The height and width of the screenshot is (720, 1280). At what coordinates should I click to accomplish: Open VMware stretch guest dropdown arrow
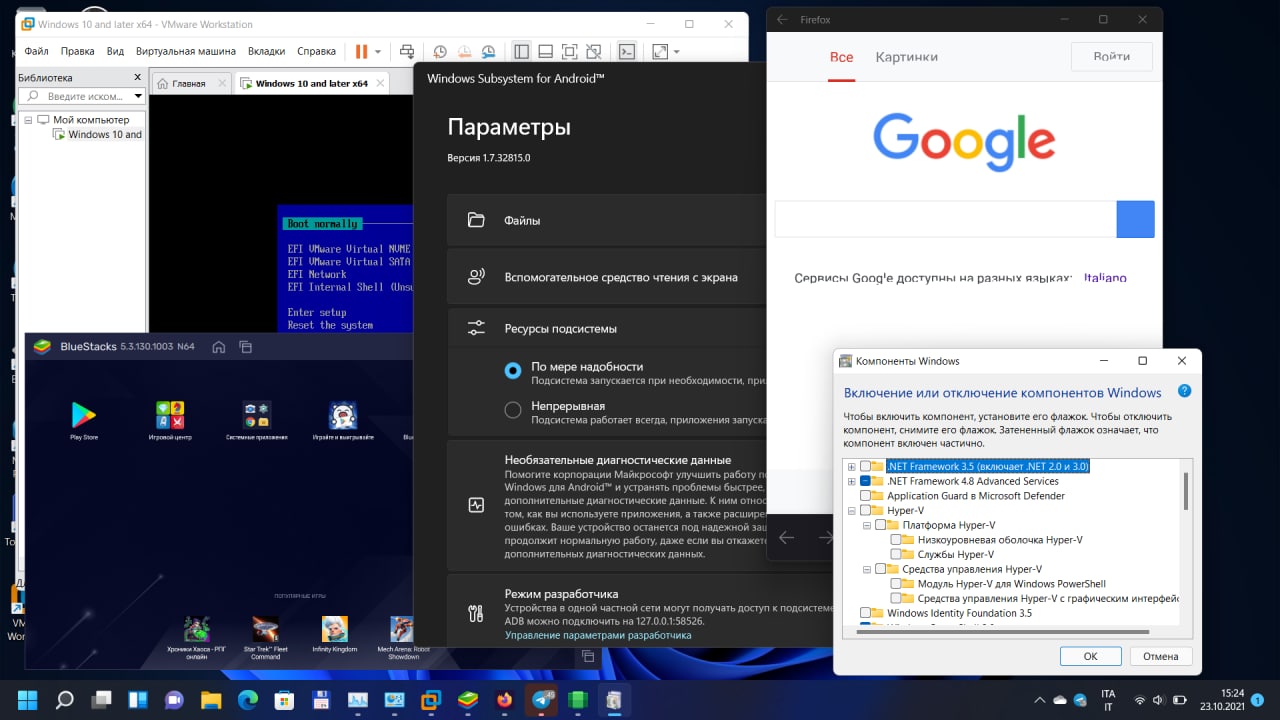[x=677, y=51]
